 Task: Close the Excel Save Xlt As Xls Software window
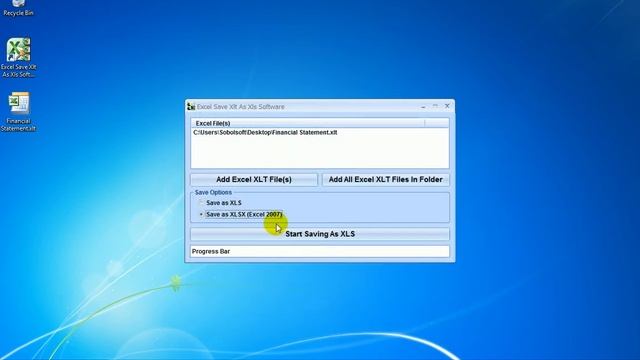447,106
